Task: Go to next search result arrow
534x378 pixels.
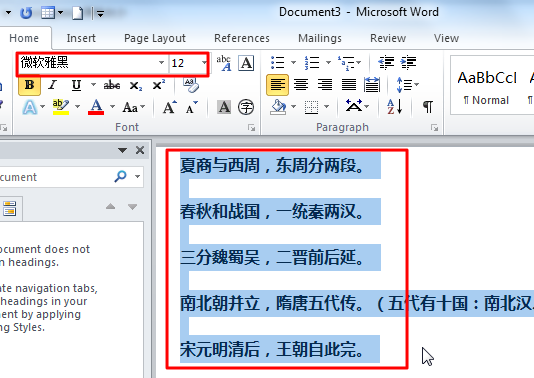Action: [x=132, y=206]
